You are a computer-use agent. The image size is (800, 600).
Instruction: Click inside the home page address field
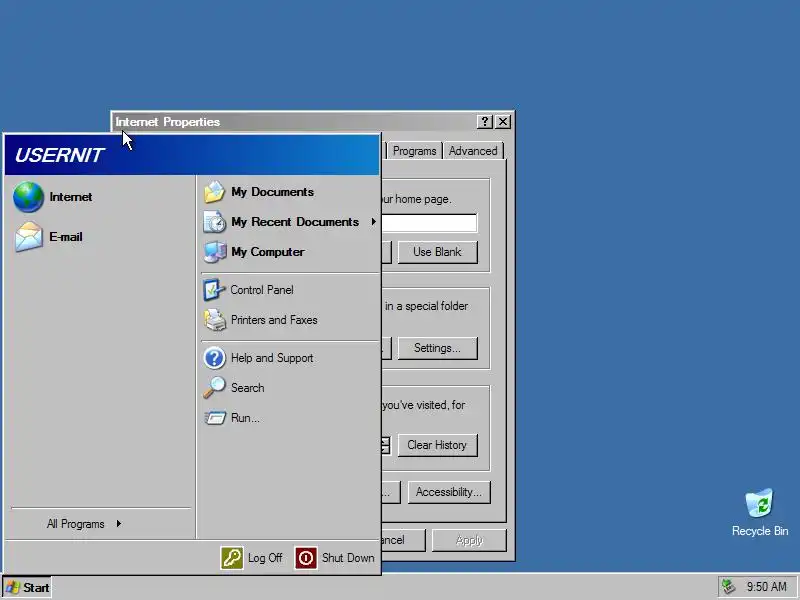(x=429, y=223)
